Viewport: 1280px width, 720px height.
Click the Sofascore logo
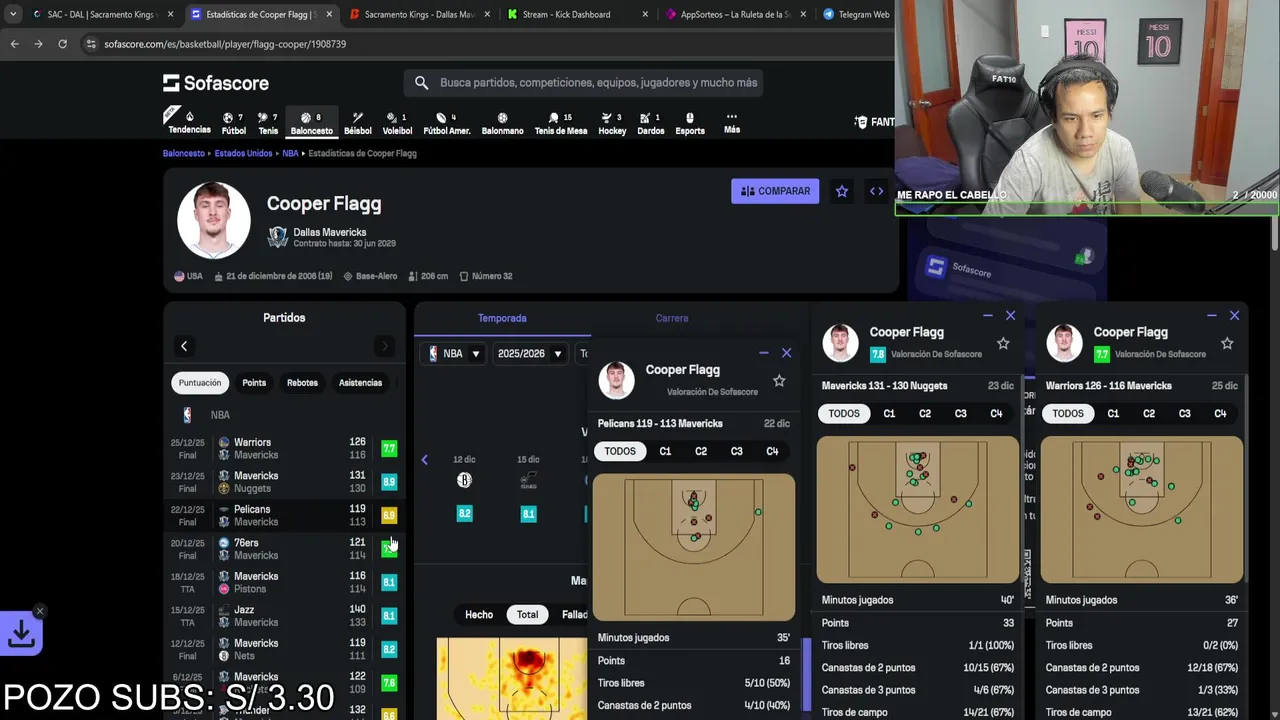215,83
